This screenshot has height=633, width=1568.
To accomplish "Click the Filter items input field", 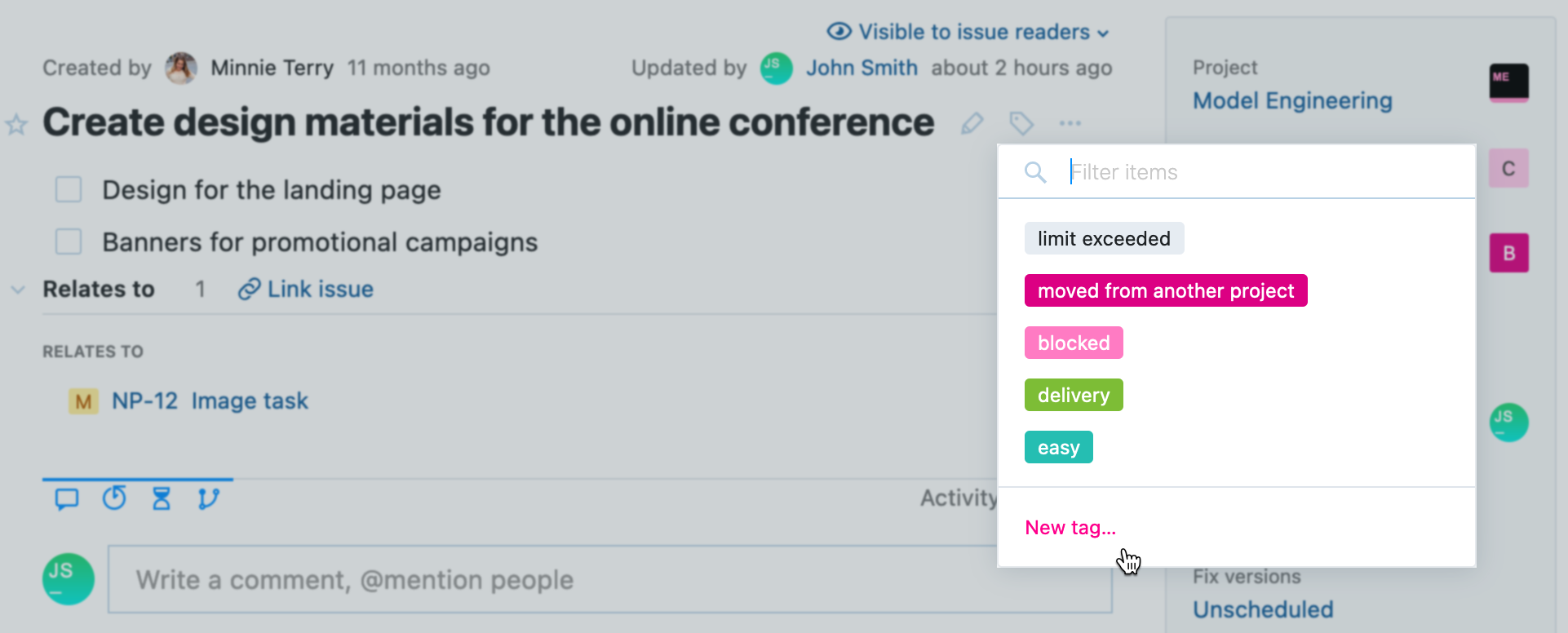I will (1224, 172).
